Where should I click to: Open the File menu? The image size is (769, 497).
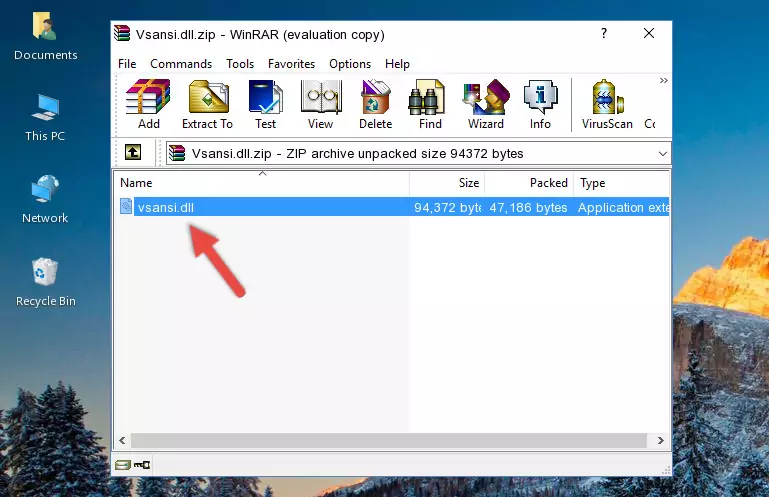(127, 64)
